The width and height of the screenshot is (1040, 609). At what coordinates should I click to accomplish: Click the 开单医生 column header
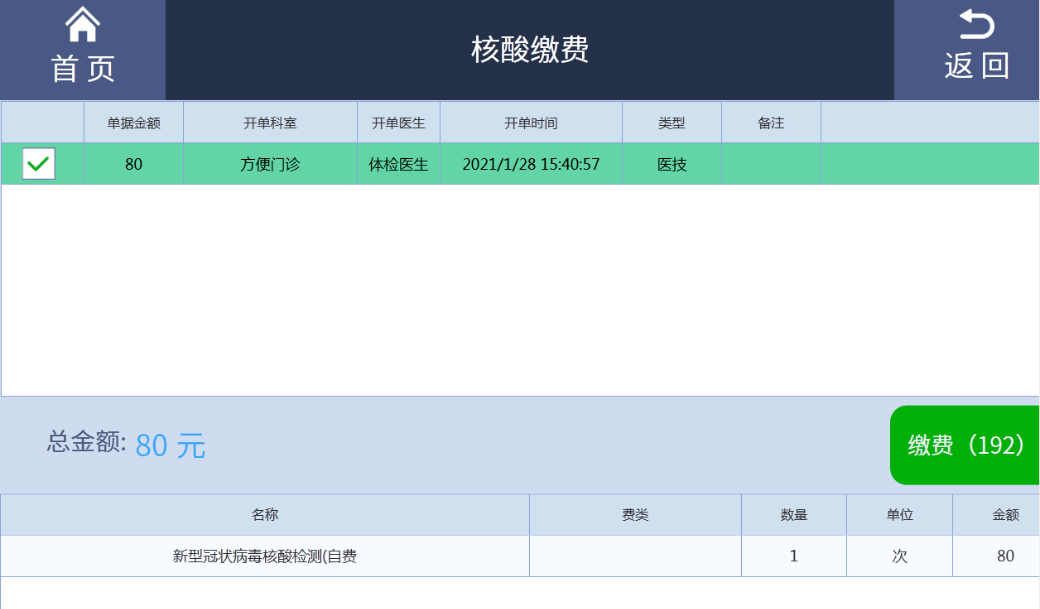coord(399,123)
